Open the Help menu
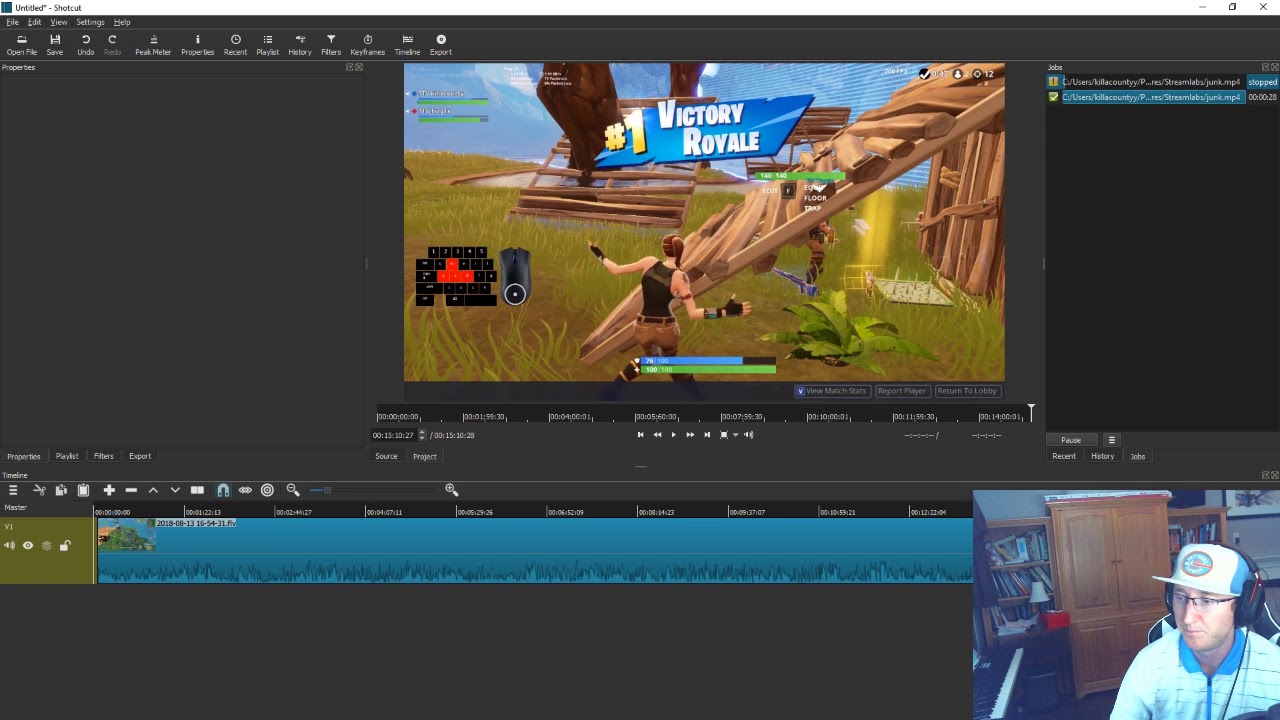This screenshot has width=1280, height=720. pos(122,22)
